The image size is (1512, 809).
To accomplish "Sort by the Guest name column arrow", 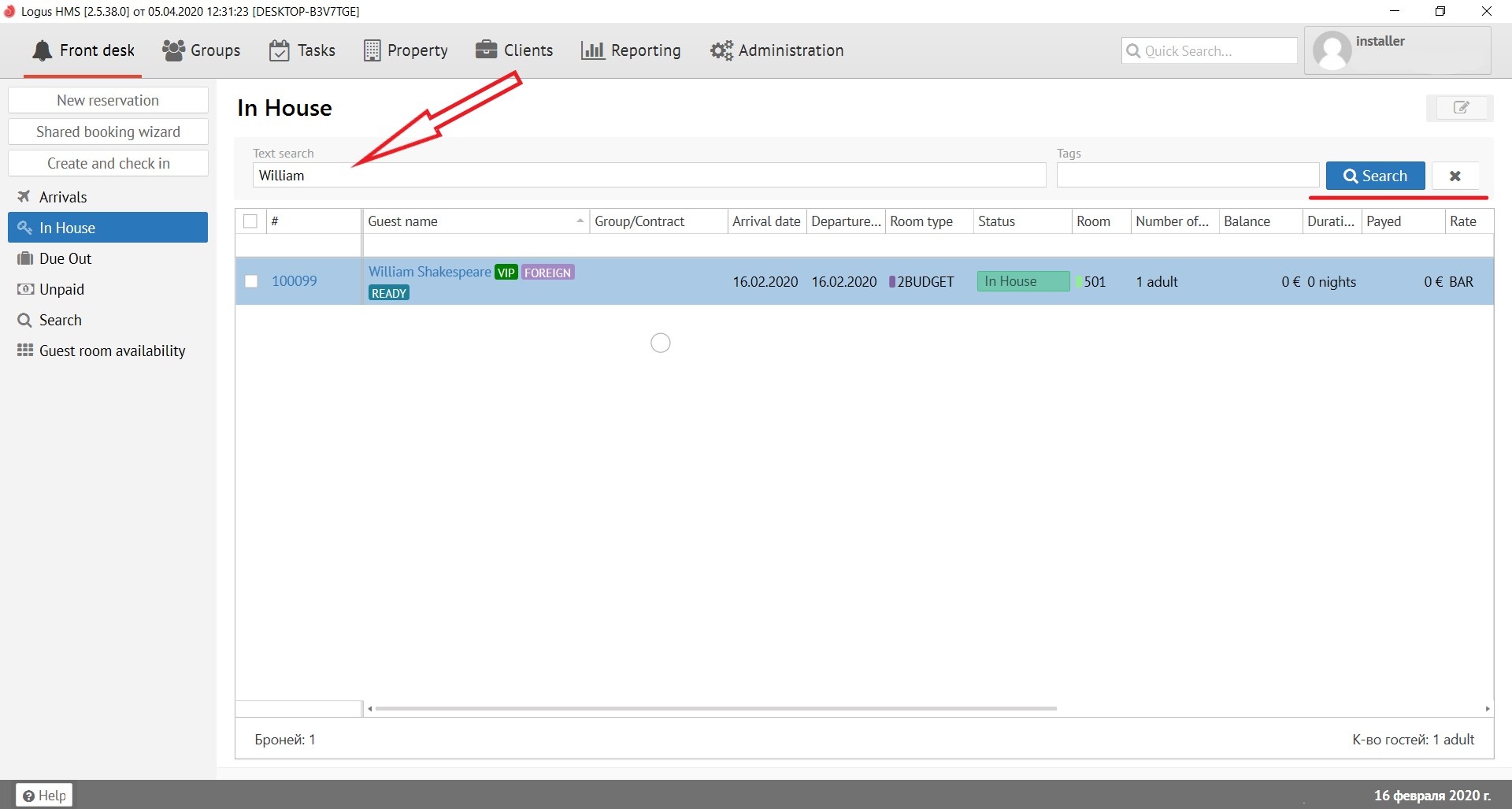I will (580, 221).
